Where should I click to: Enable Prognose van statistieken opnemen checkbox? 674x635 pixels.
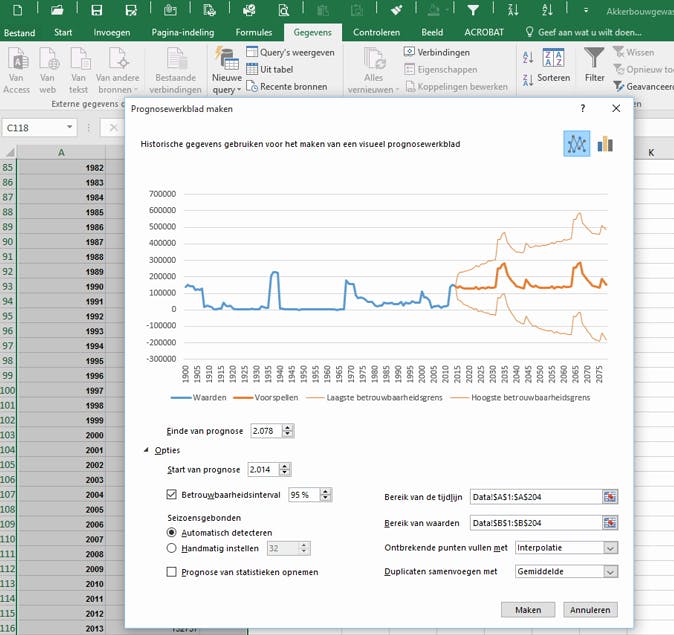pos(172,572)
